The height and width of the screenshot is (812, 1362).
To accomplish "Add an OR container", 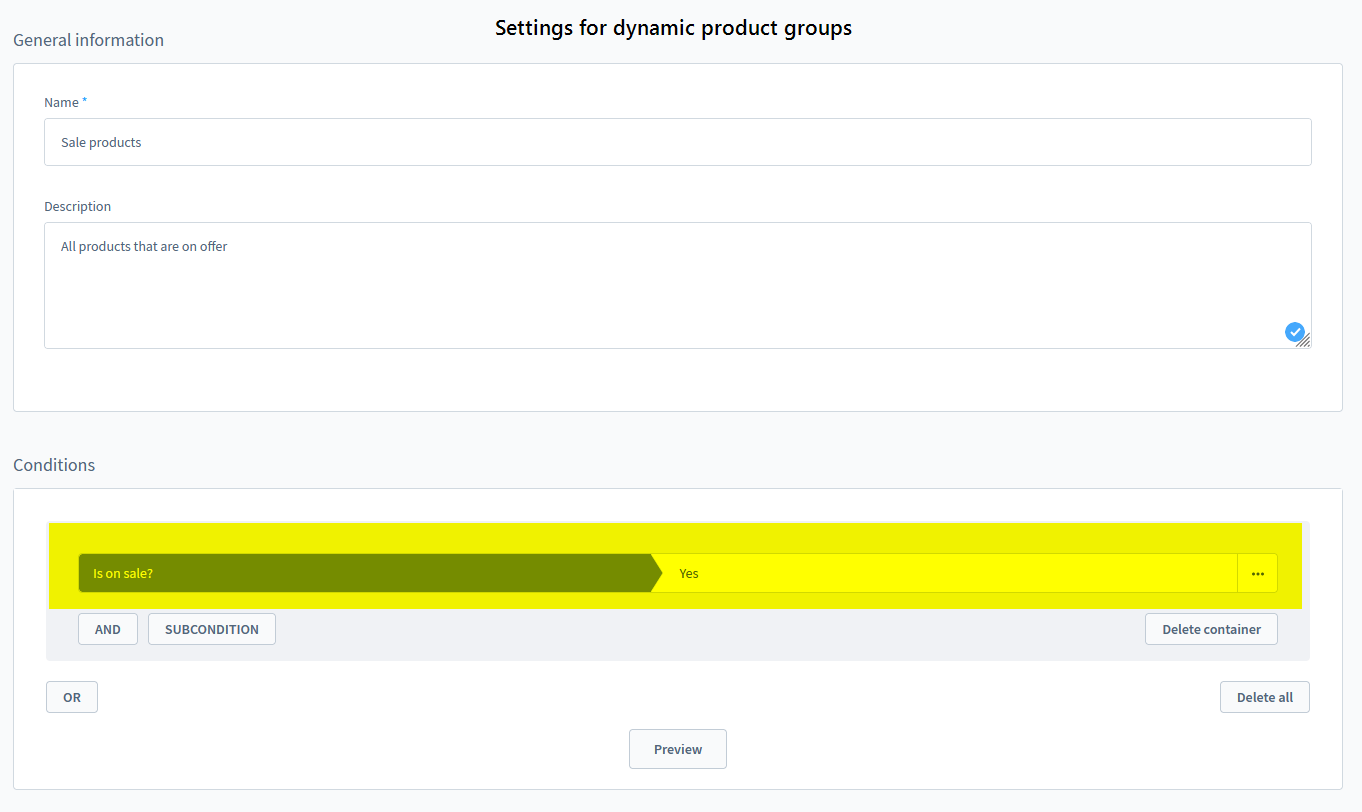I will click(x=72, y=697).
